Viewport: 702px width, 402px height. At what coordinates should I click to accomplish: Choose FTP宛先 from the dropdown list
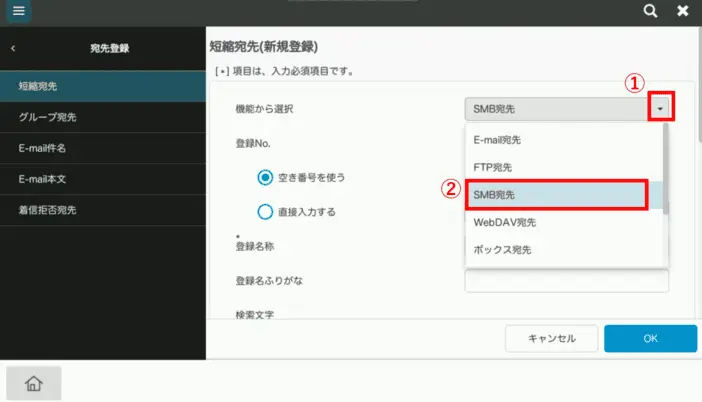562,167
